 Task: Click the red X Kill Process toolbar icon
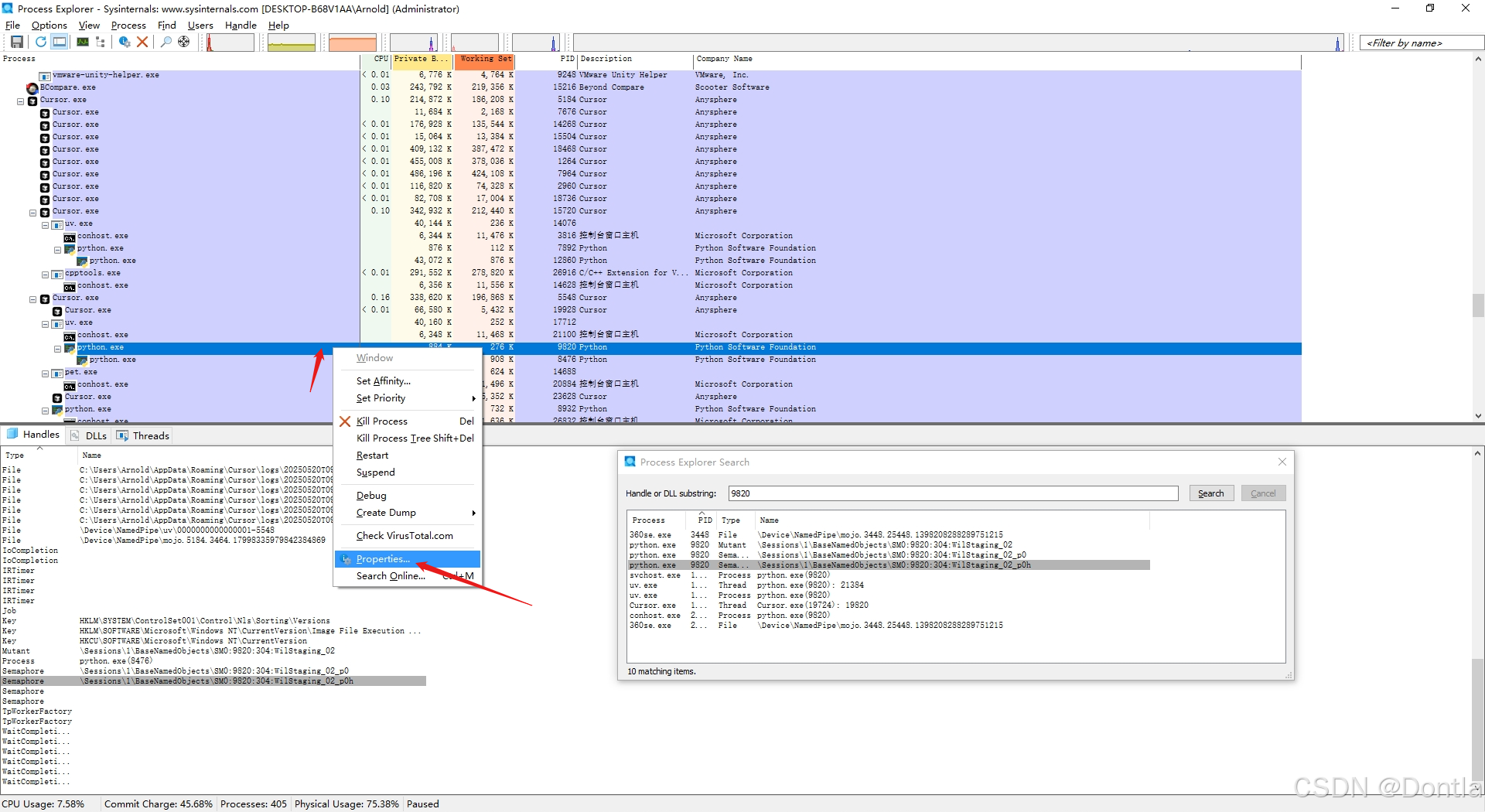(x=142, y=42)
